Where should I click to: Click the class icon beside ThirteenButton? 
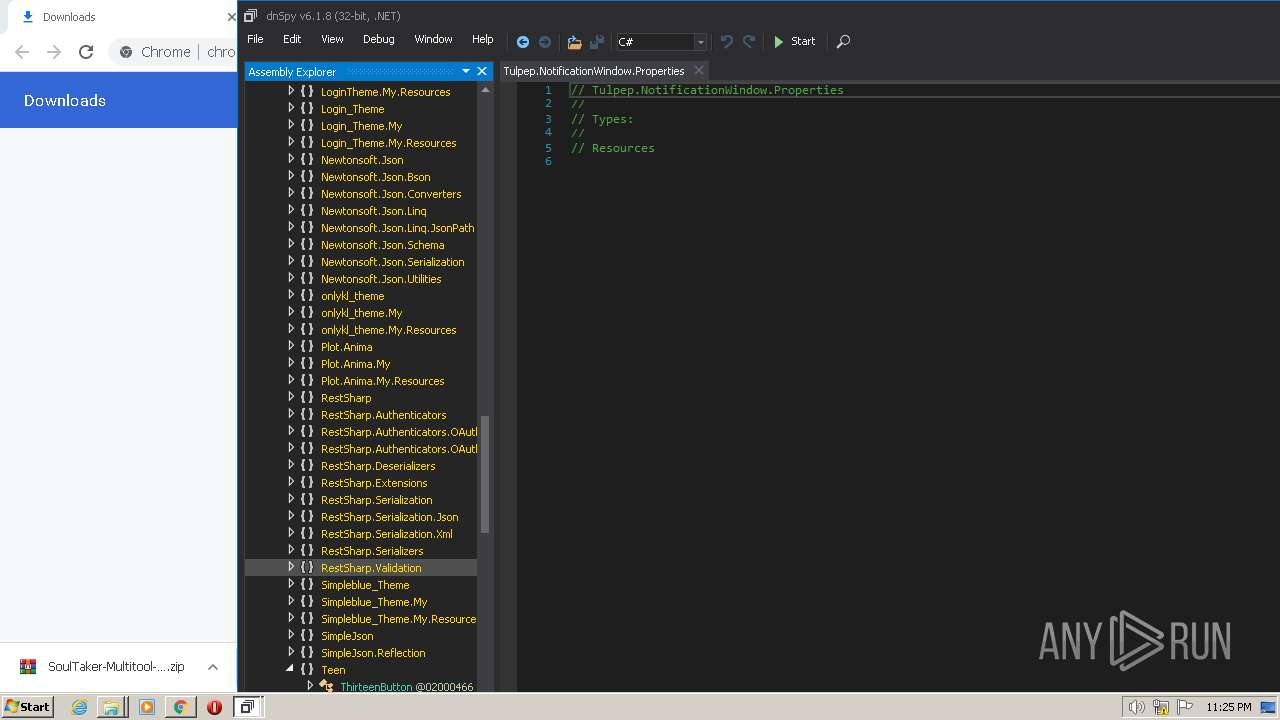pyautogui.click(x=326, y=687)
